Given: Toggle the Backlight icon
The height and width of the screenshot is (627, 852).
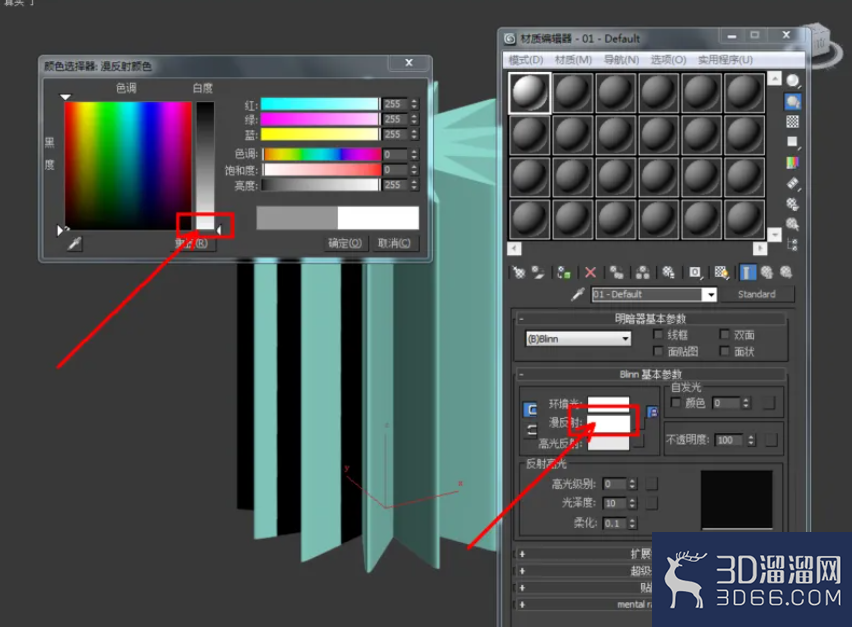Looking at the screenshot, I should coord(793,102).
